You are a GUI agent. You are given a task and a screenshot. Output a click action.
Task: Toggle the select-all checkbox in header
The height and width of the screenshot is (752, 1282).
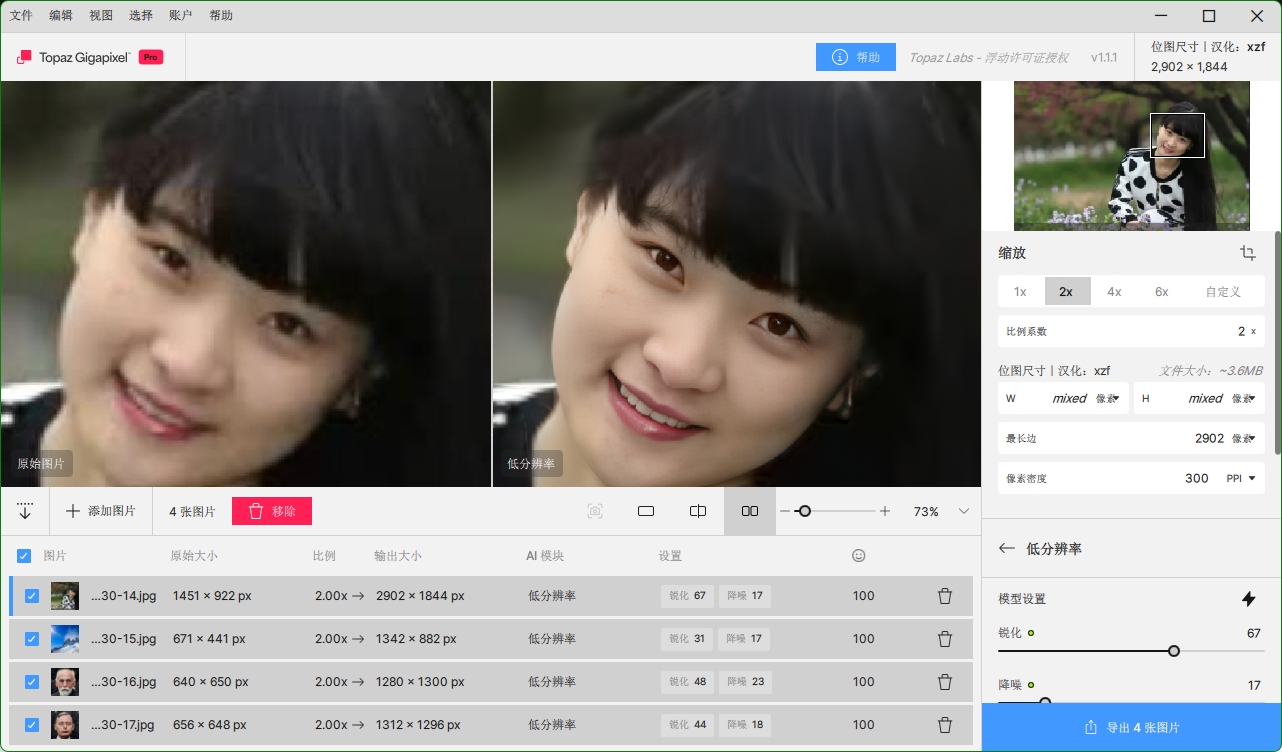(x=24, y=556)
